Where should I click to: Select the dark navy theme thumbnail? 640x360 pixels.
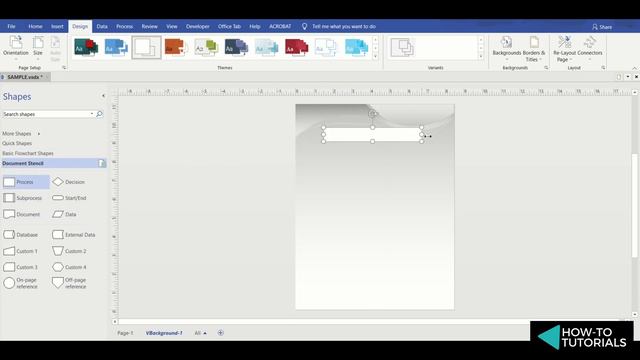pos(236,47)
